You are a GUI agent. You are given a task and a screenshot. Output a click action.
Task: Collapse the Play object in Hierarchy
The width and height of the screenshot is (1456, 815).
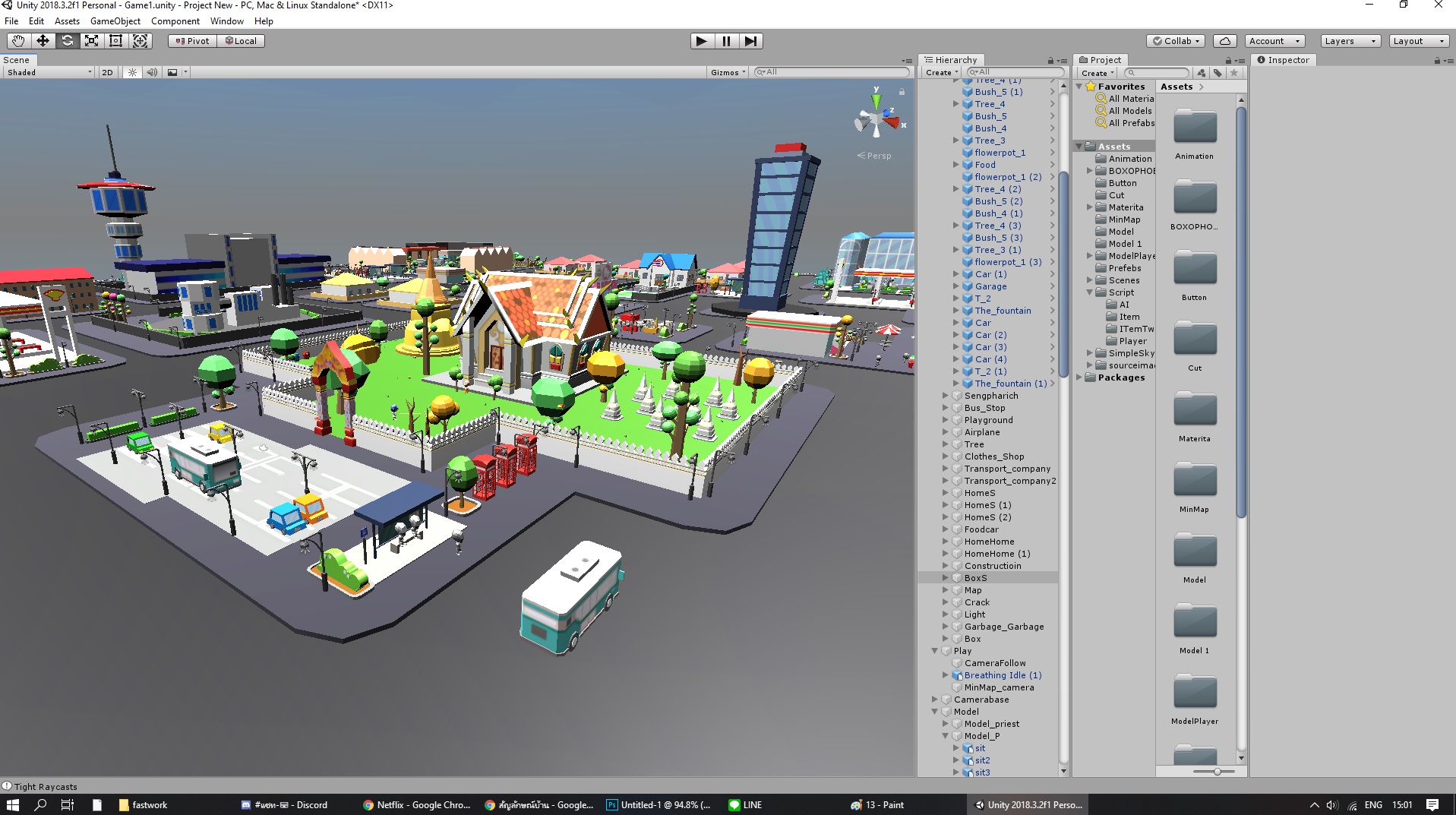point(935,651)
